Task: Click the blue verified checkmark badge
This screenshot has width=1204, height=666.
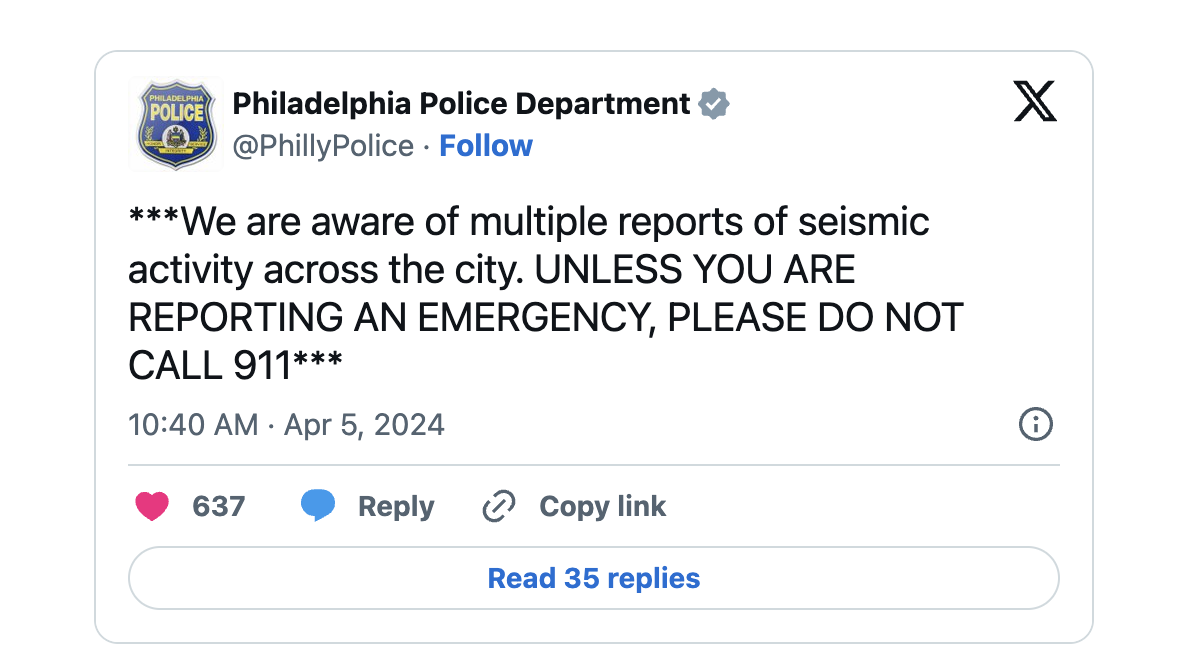Action: click(713, 104)
